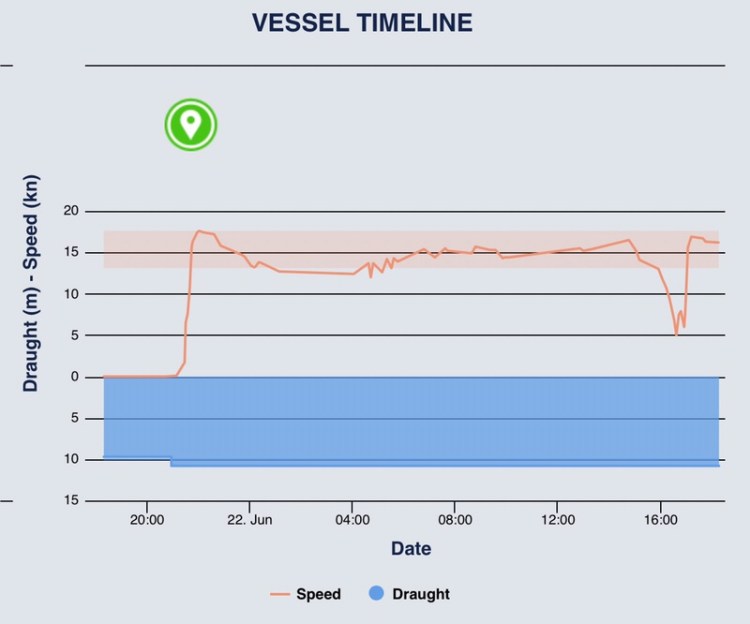The width and height of the screenshot is (750, 624).
Task: Click the green location pin marker
Action: click(x=191, y=125)
